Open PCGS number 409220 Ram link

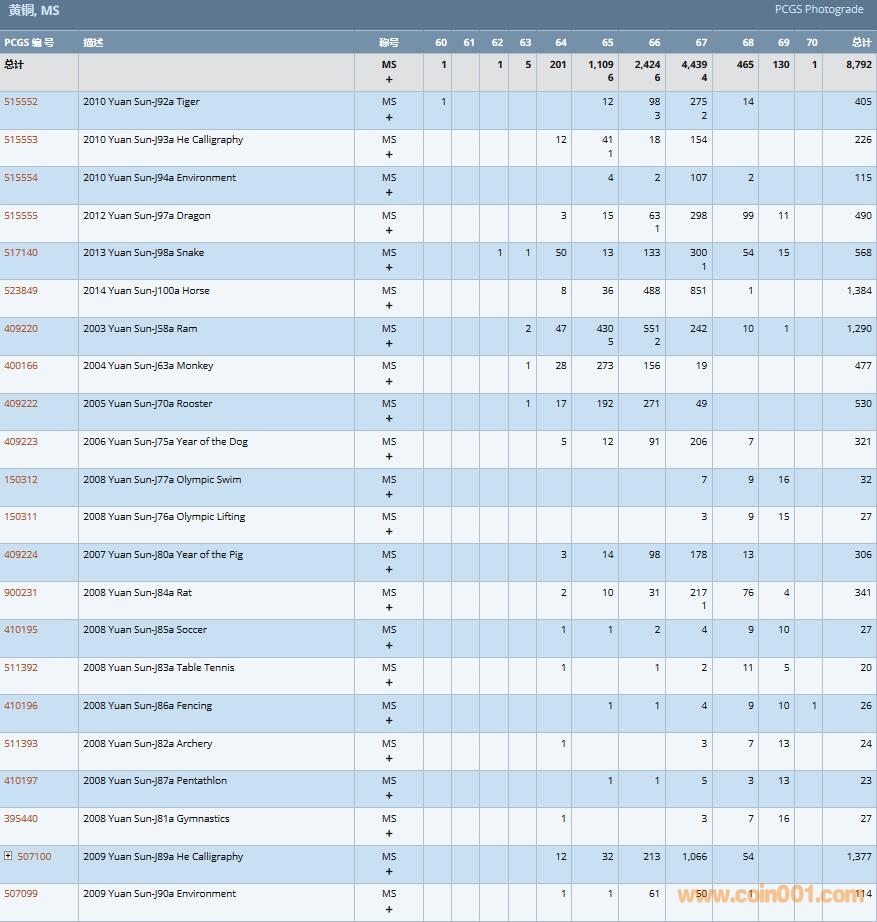pos(21,329)
